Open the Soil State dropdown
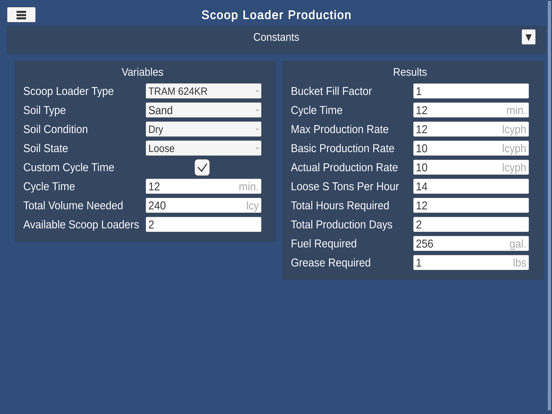Screen dimensions: 552x414 click(203, 148)
